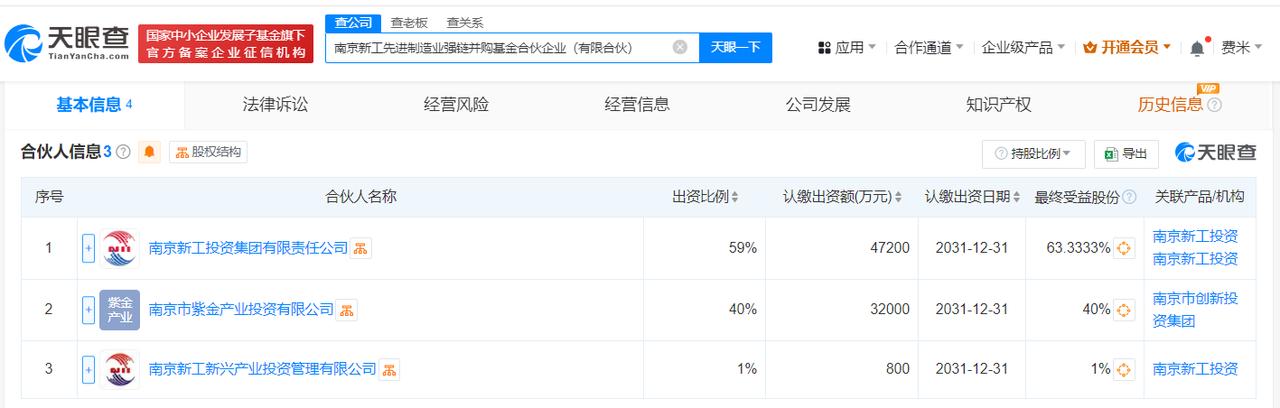Image resolution: width=1280 pixels, height=408 pixels.
Task: Click the 南京新工投资集团 company logo
Action: tap(120, 248)
